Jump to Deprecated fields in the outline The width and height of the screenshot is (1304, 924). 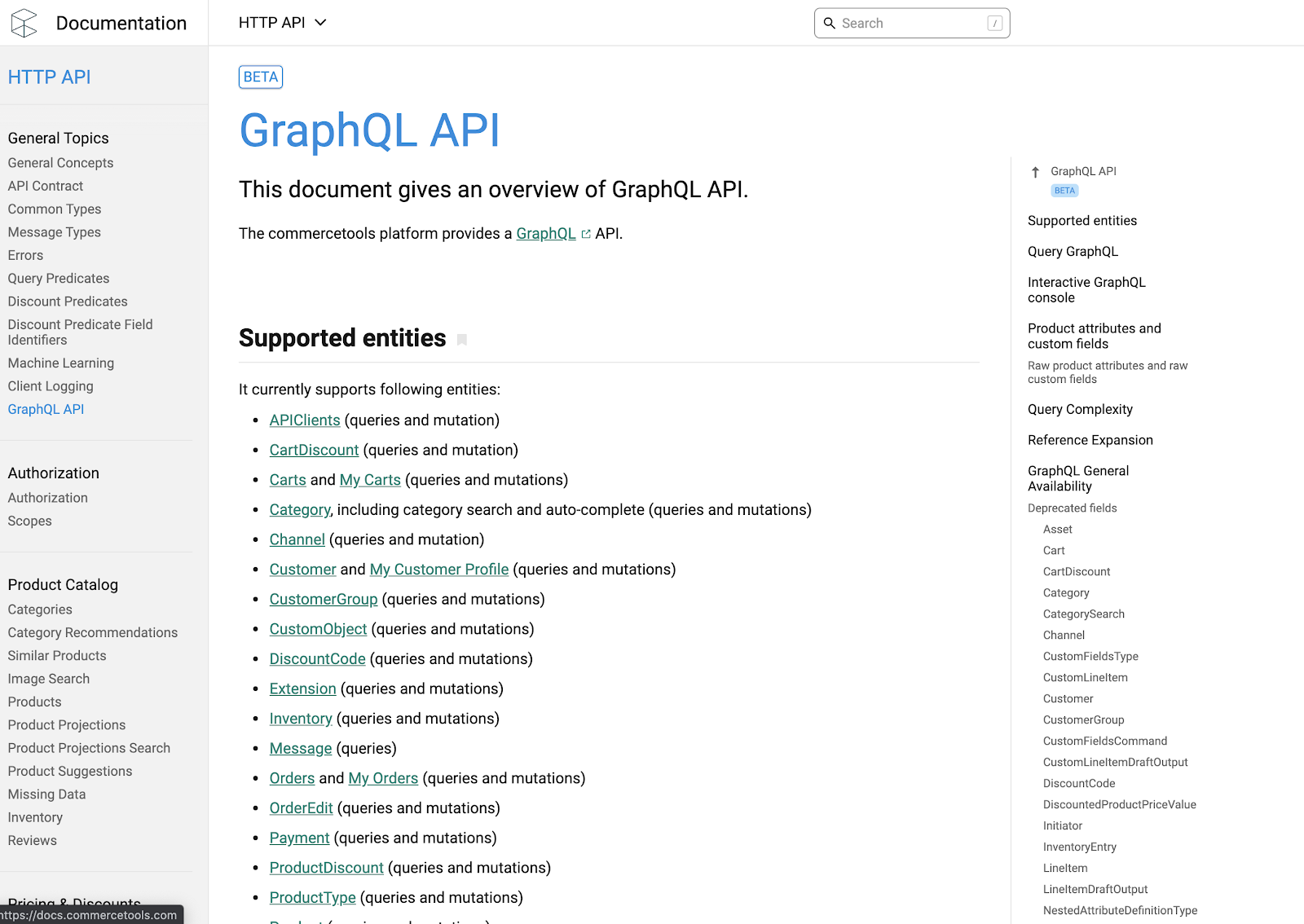(1072, 508)
